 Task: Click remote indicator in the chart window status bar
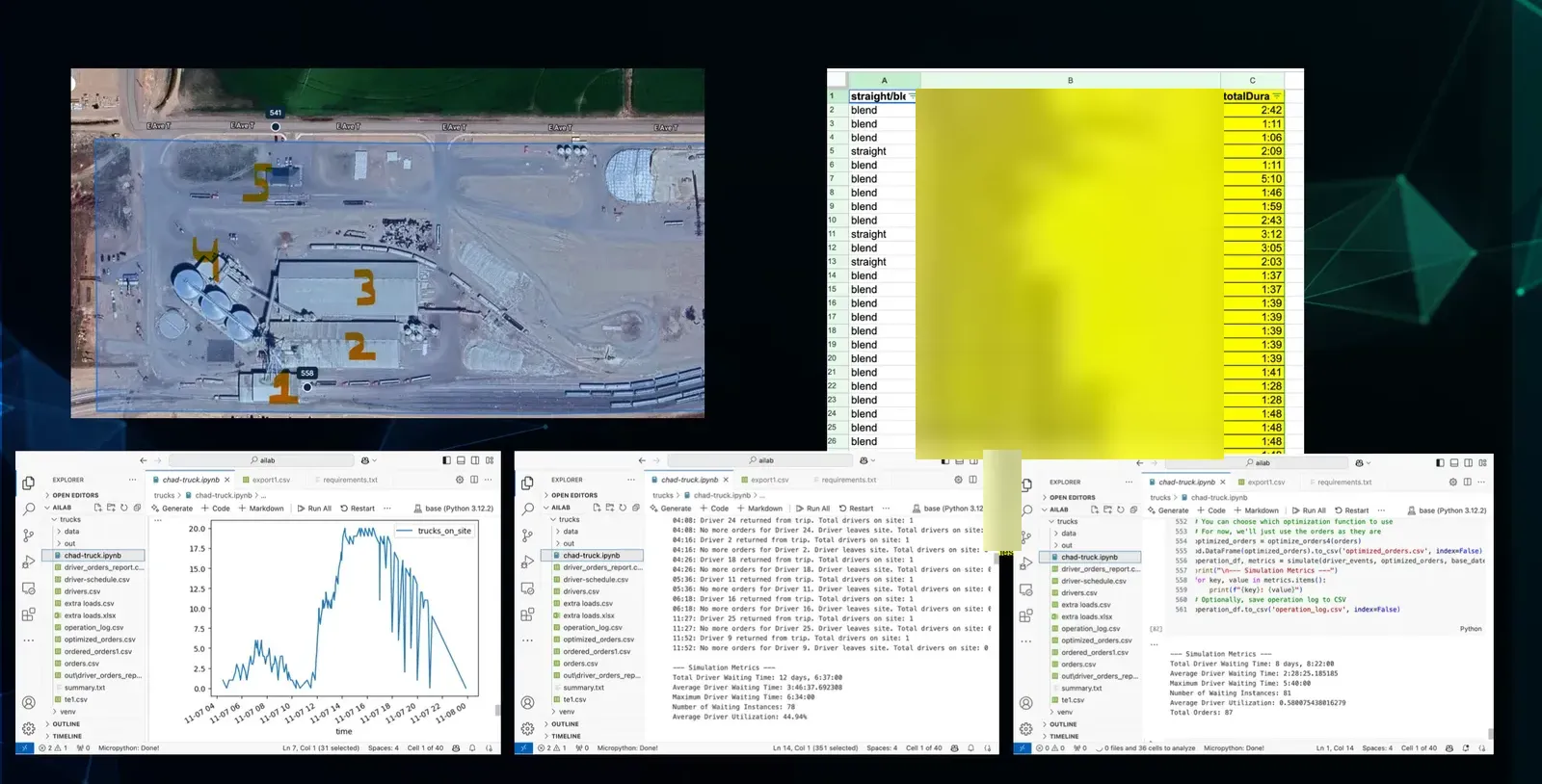coord(25,747)
